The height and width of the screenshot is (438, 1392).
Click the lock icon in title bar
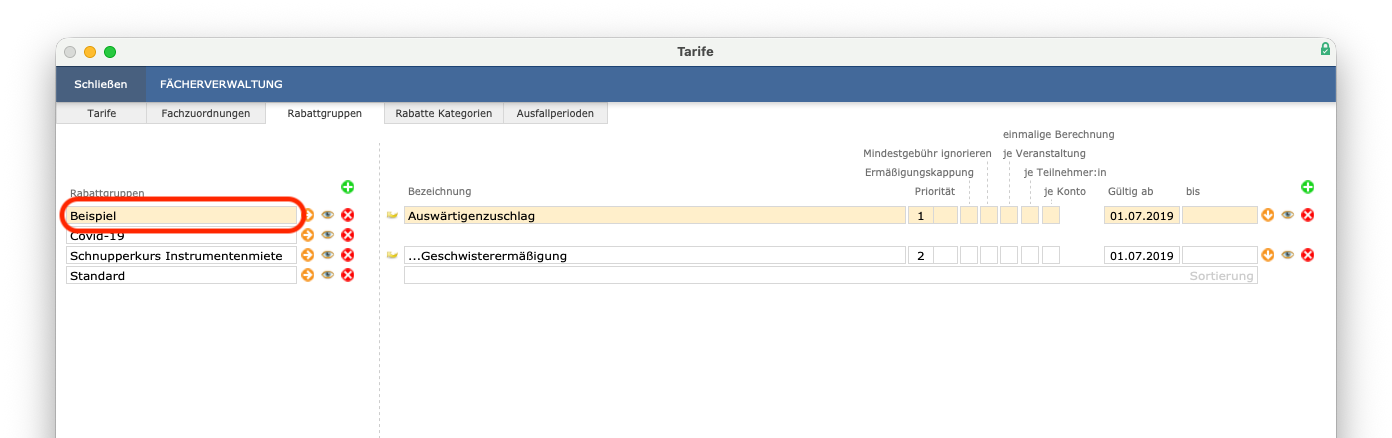tap(1325, 49)
